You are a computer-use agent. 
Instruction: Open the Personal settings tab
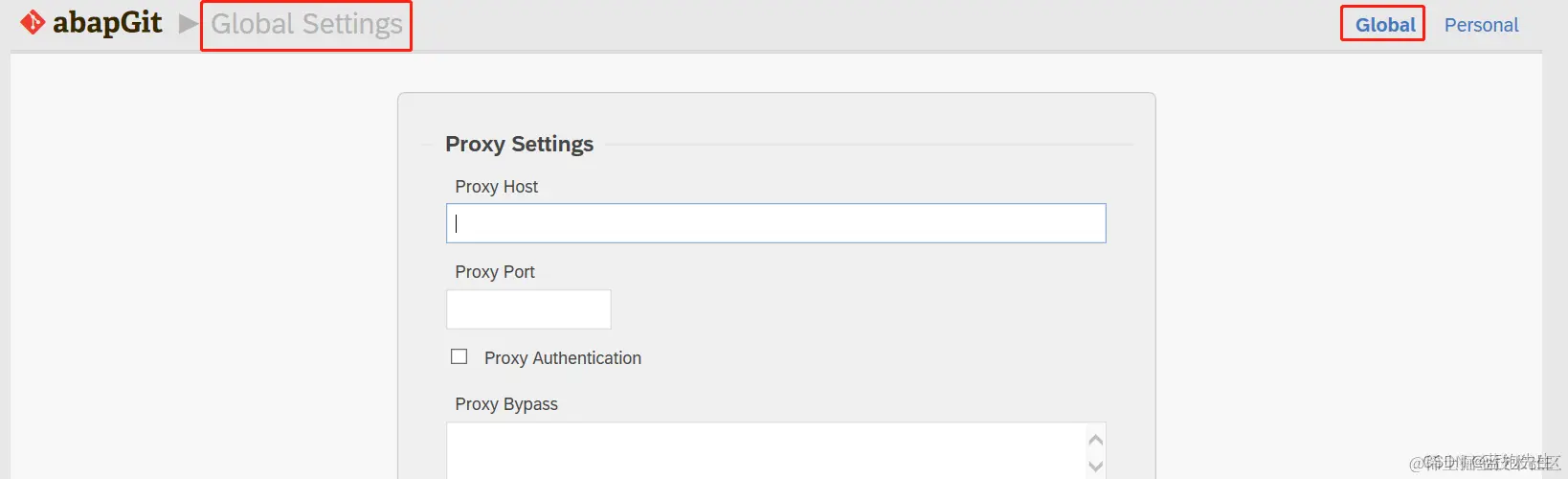tap(1481, 25)
